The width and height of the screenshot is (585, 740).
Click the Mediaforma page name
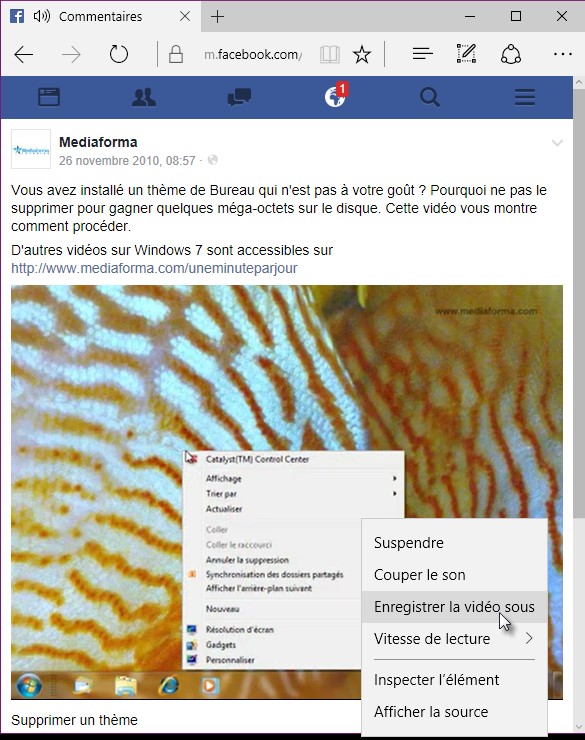pos(98,142)
